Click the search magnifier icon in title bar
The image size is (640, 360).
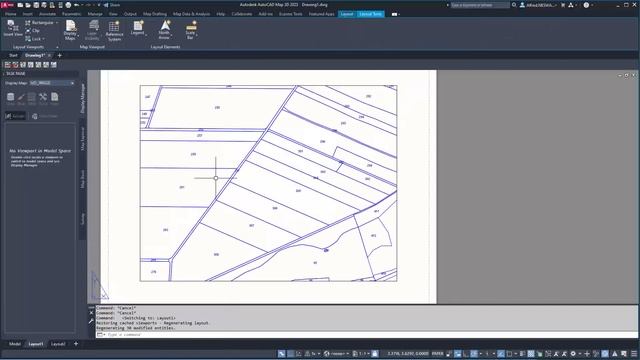514,5
